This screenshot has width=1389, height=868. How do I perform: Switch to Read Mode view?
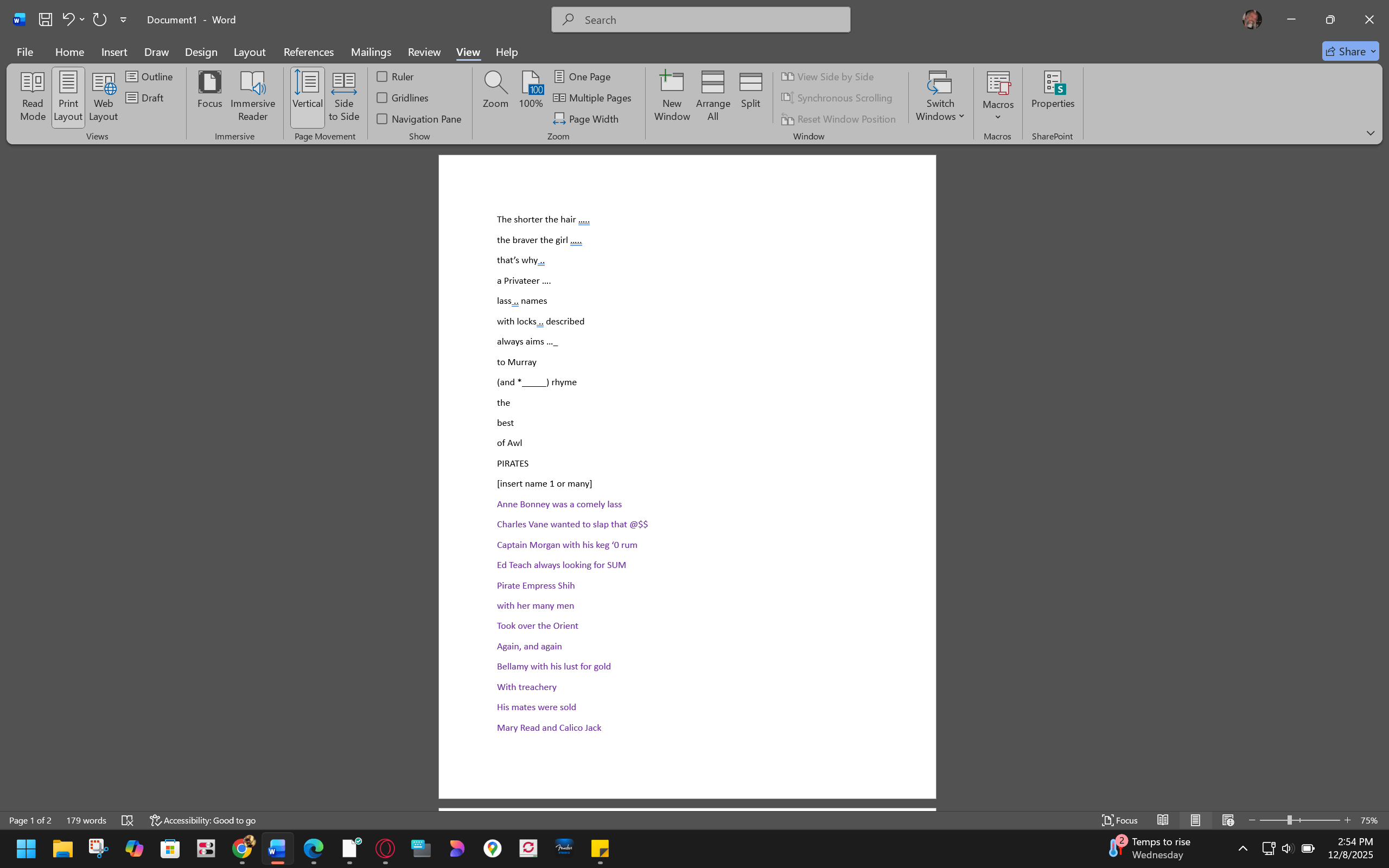coord(32,97)
